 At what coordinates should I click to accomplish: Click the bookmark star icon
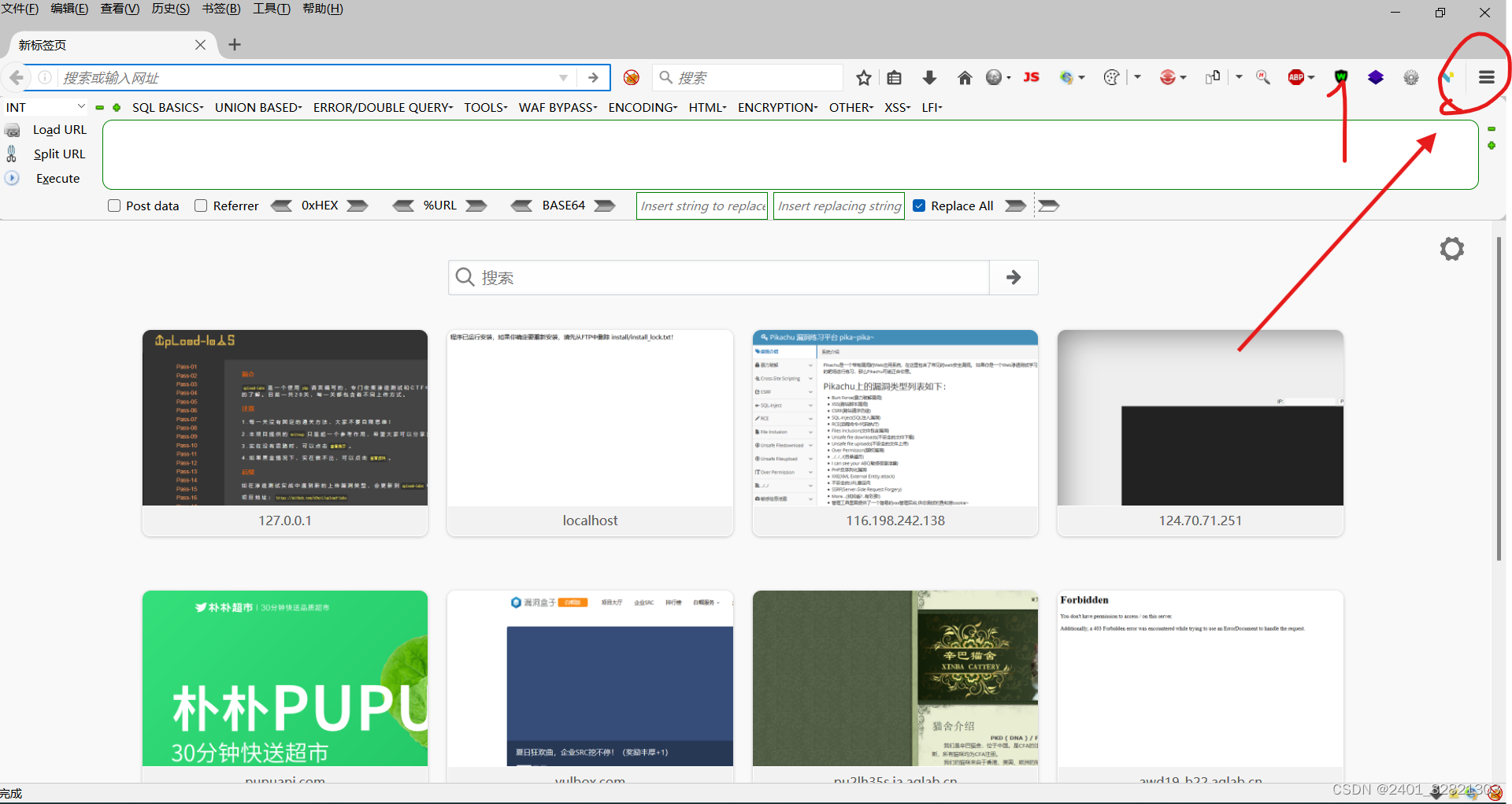click(x=864, y=77)
